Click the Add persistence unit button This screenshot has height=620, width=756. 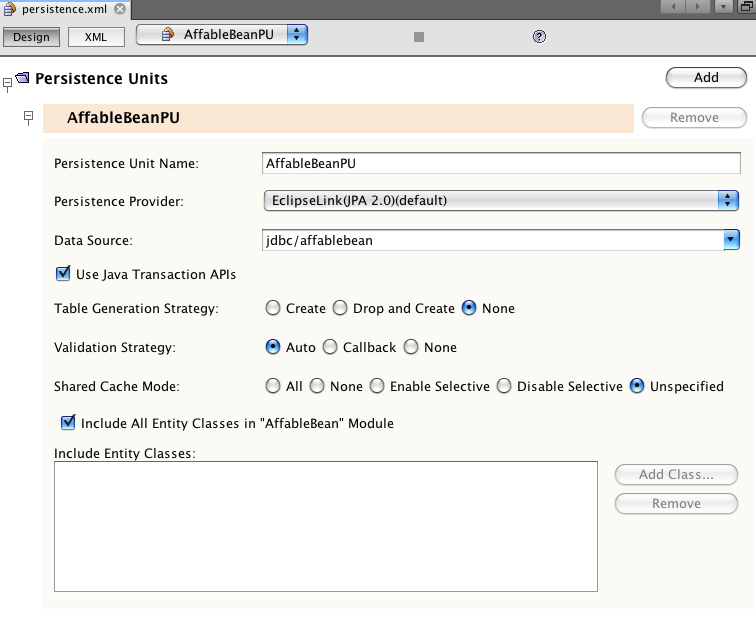coord(706,78)
